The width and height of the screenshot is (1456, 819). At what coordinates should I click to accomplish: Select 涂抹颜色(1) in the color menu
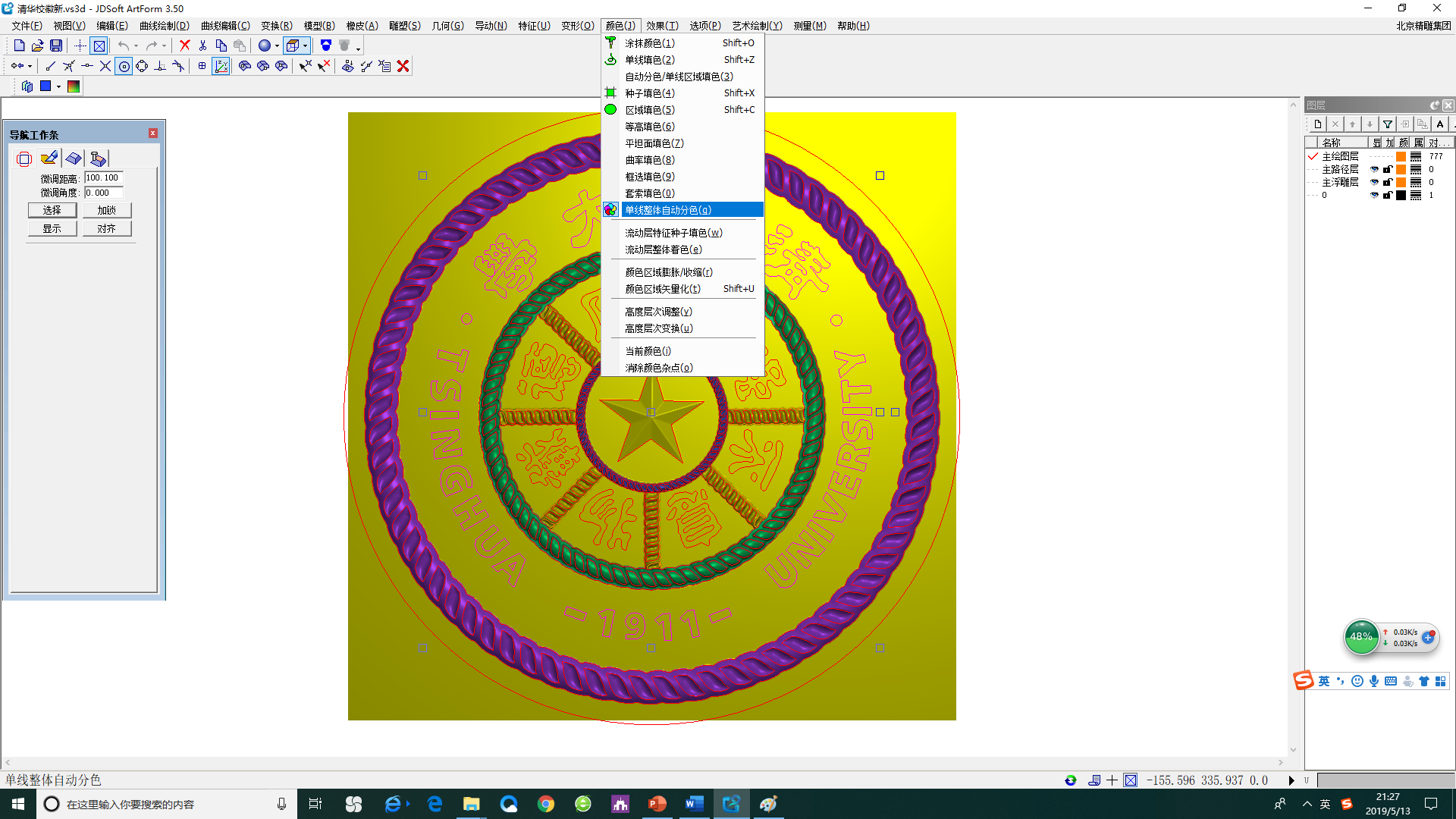coord(682,43)
